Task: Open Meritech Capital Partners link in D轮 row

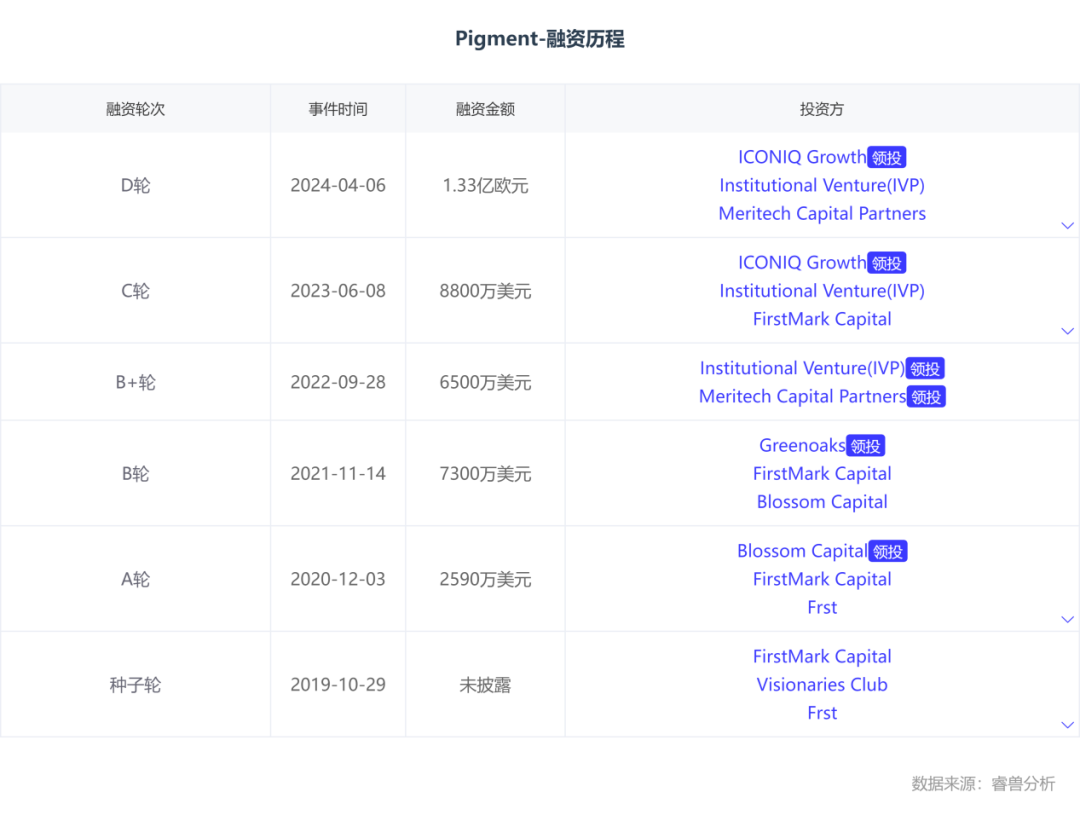Action: click(x=822, y=213)
